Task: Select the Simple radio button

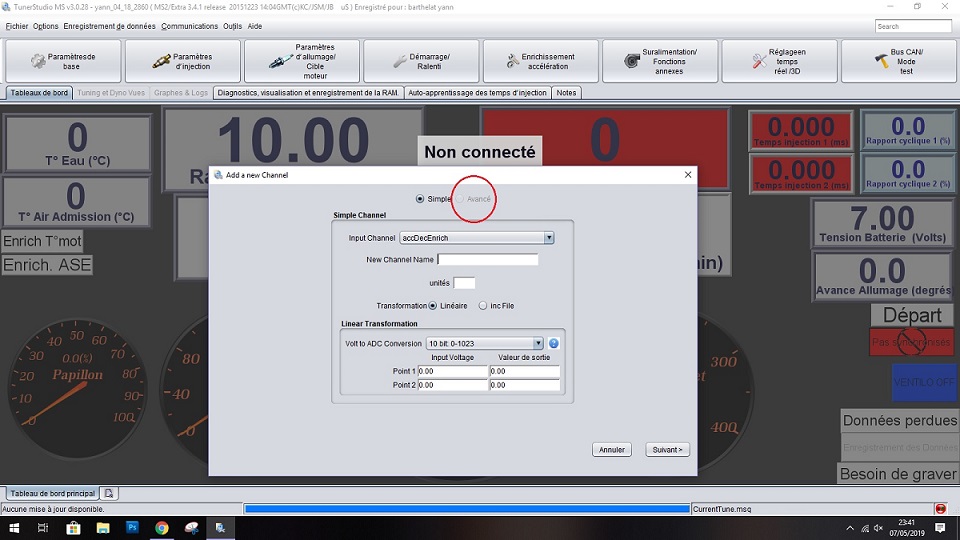Action: coord(420,199)
